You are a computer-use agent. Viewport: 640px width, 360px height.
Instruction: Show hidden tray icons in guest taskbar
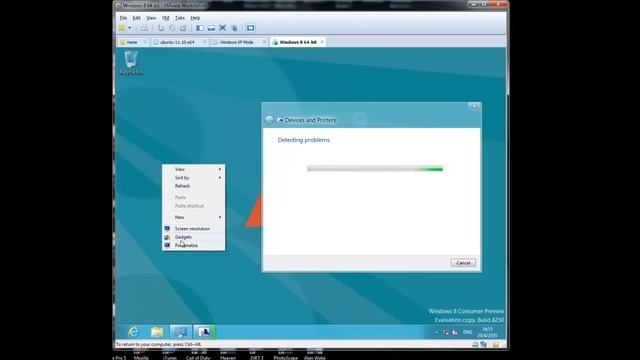click(x=436, y=333)
